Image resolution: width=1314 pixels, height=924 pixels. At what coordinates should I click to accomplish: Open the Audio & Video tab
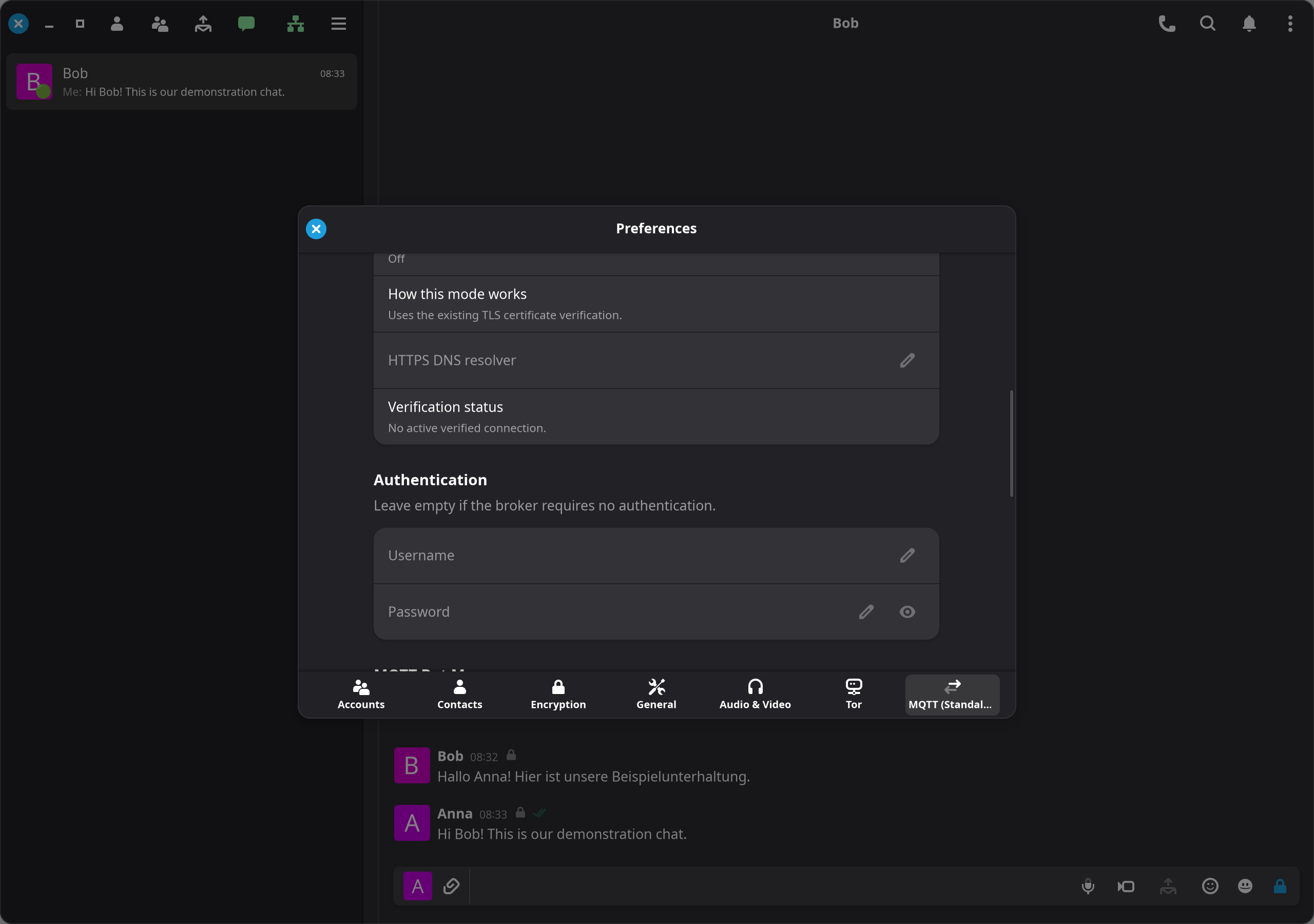755,695
